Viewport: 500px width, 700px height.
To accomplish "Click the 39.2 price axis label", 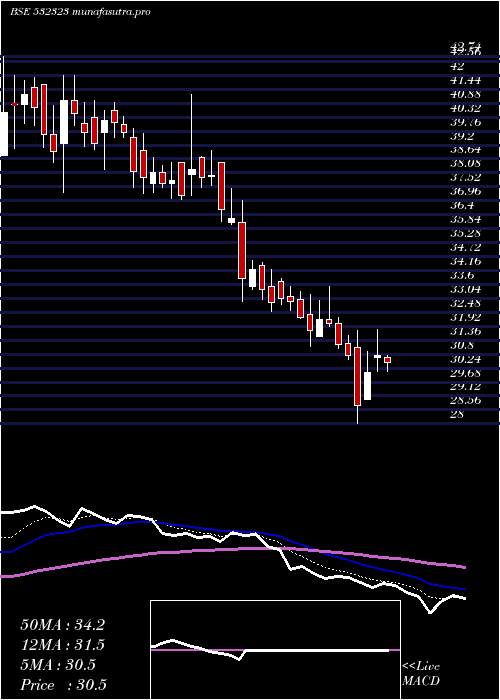I will (x=462, y=136).
